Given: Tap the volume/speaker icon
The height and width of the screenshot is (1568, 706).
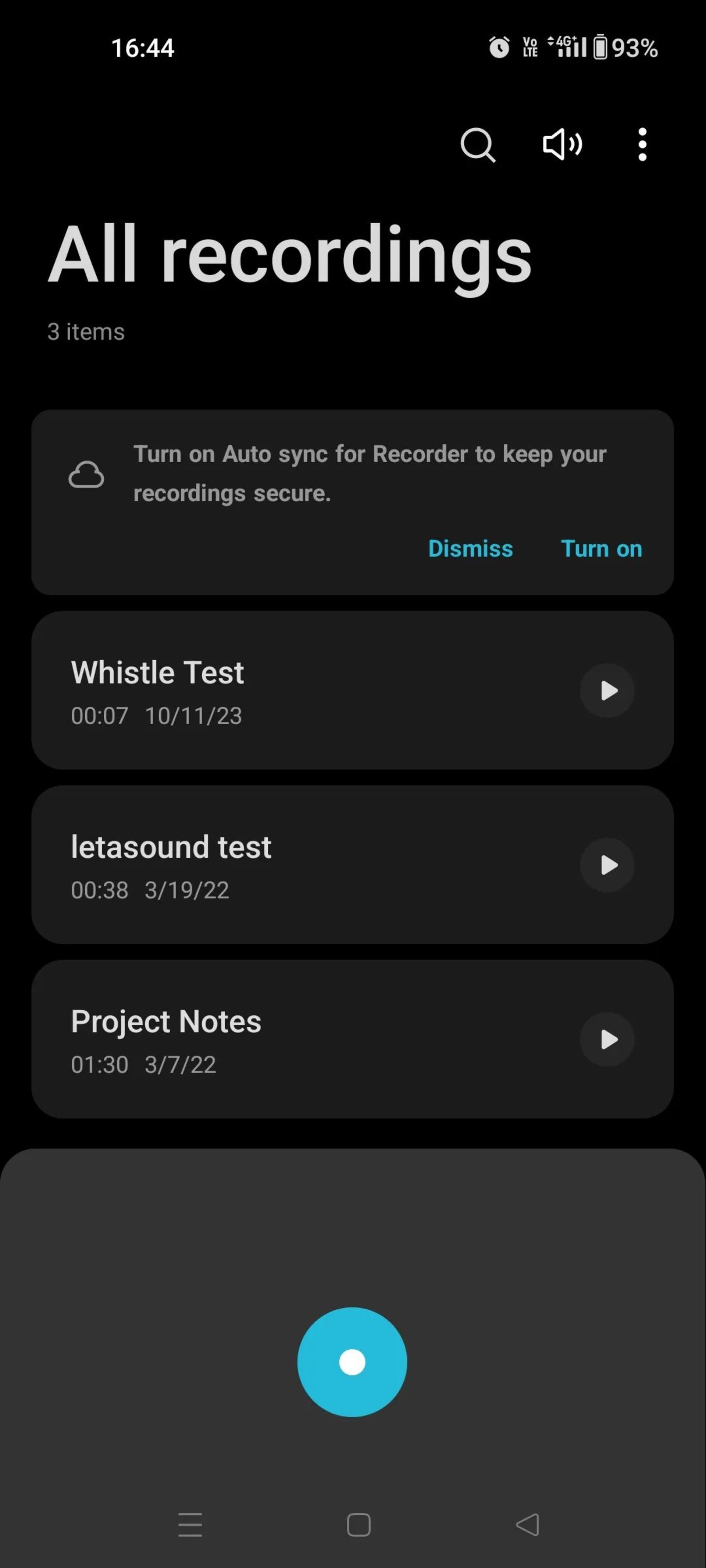Looking at the screenshot, I should pos(561,144).
